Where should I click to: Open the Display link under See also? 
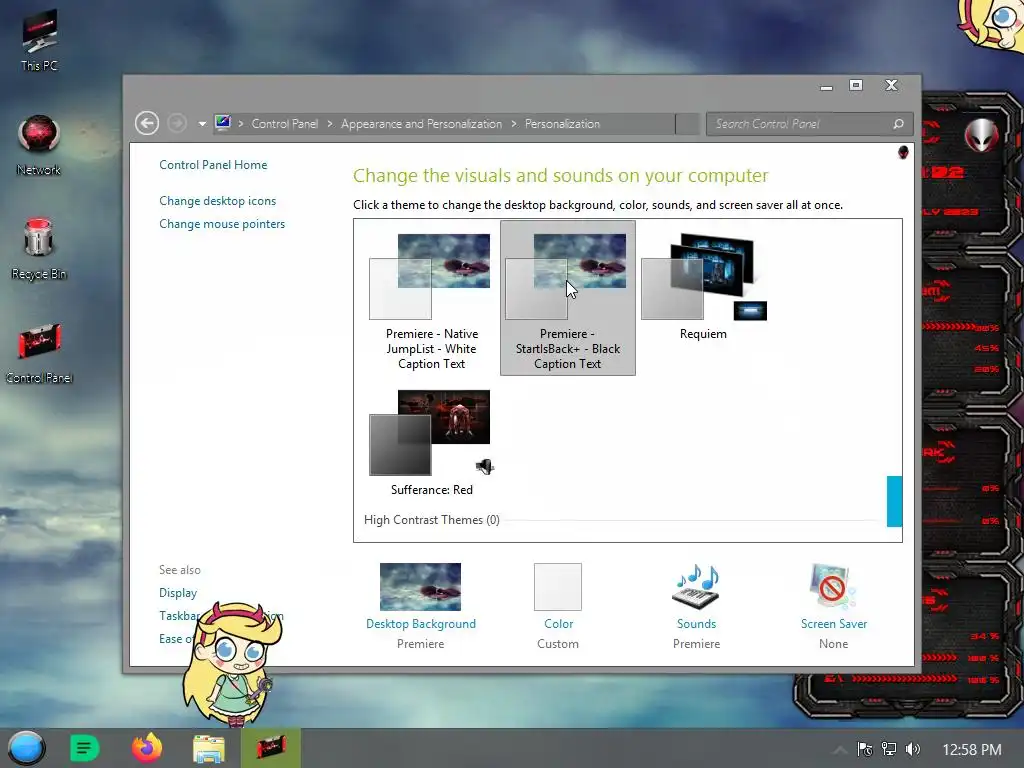pos(178,592)
